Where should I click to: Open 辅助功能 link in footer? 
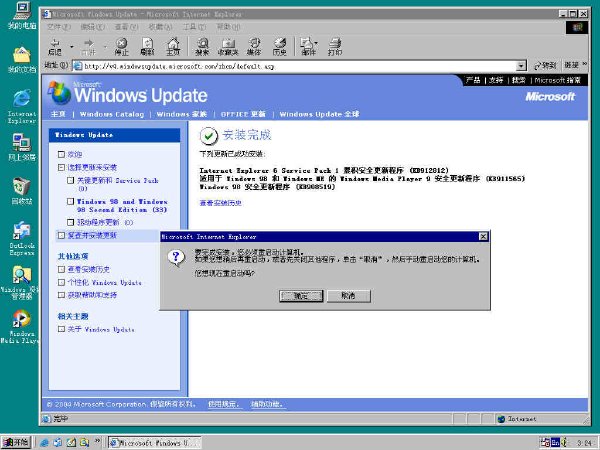[268, 404]
